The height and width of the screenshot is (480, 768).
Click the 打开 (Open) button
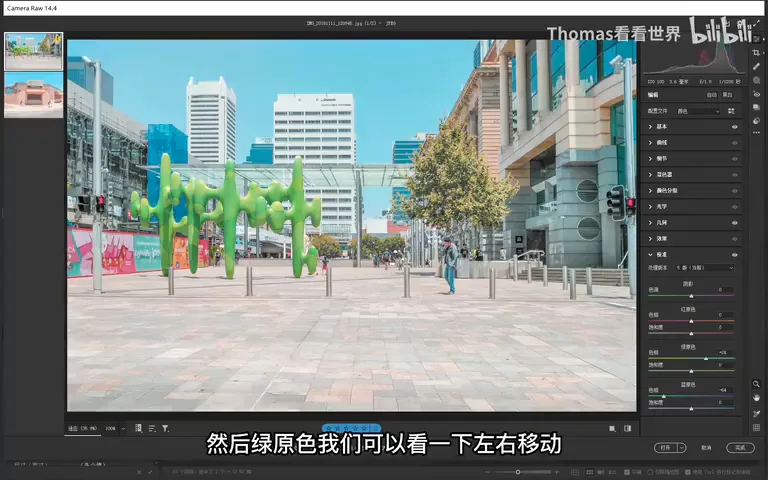tap(666, 448)
